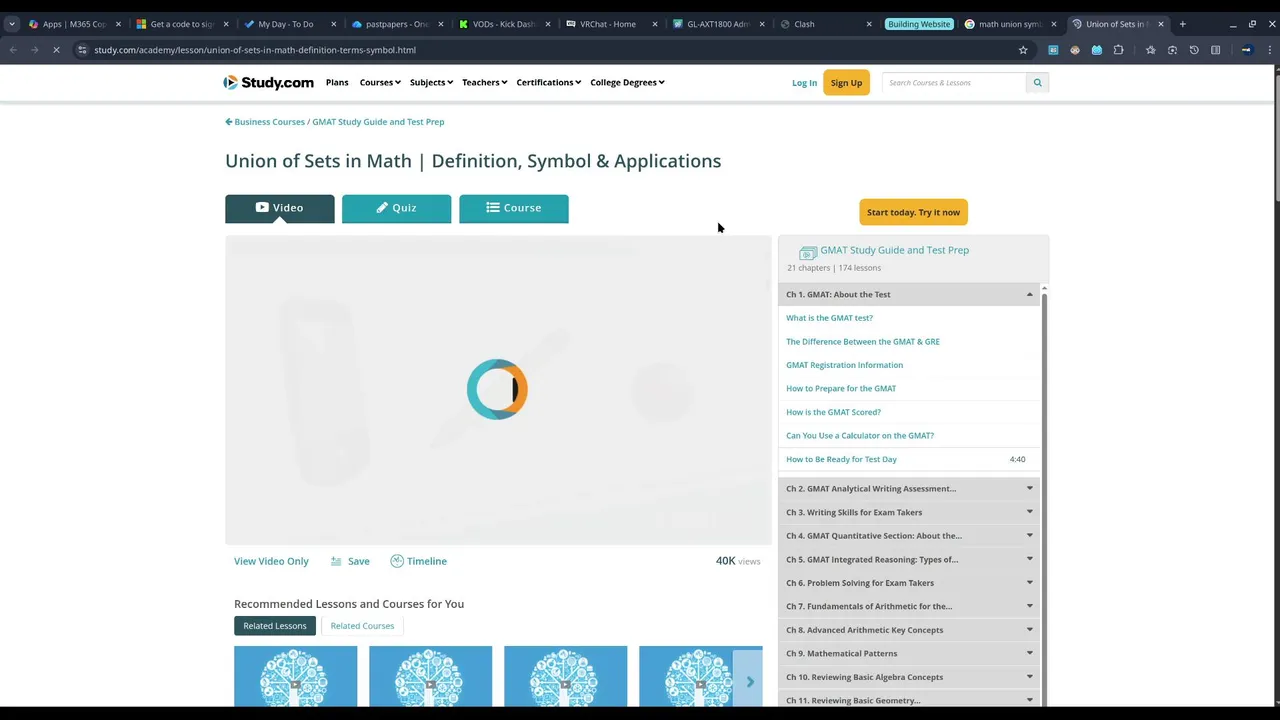This screenshot has height=720, width=1280.
Task: Click the first related lesson thumbnail
Action: coord(295,677)
